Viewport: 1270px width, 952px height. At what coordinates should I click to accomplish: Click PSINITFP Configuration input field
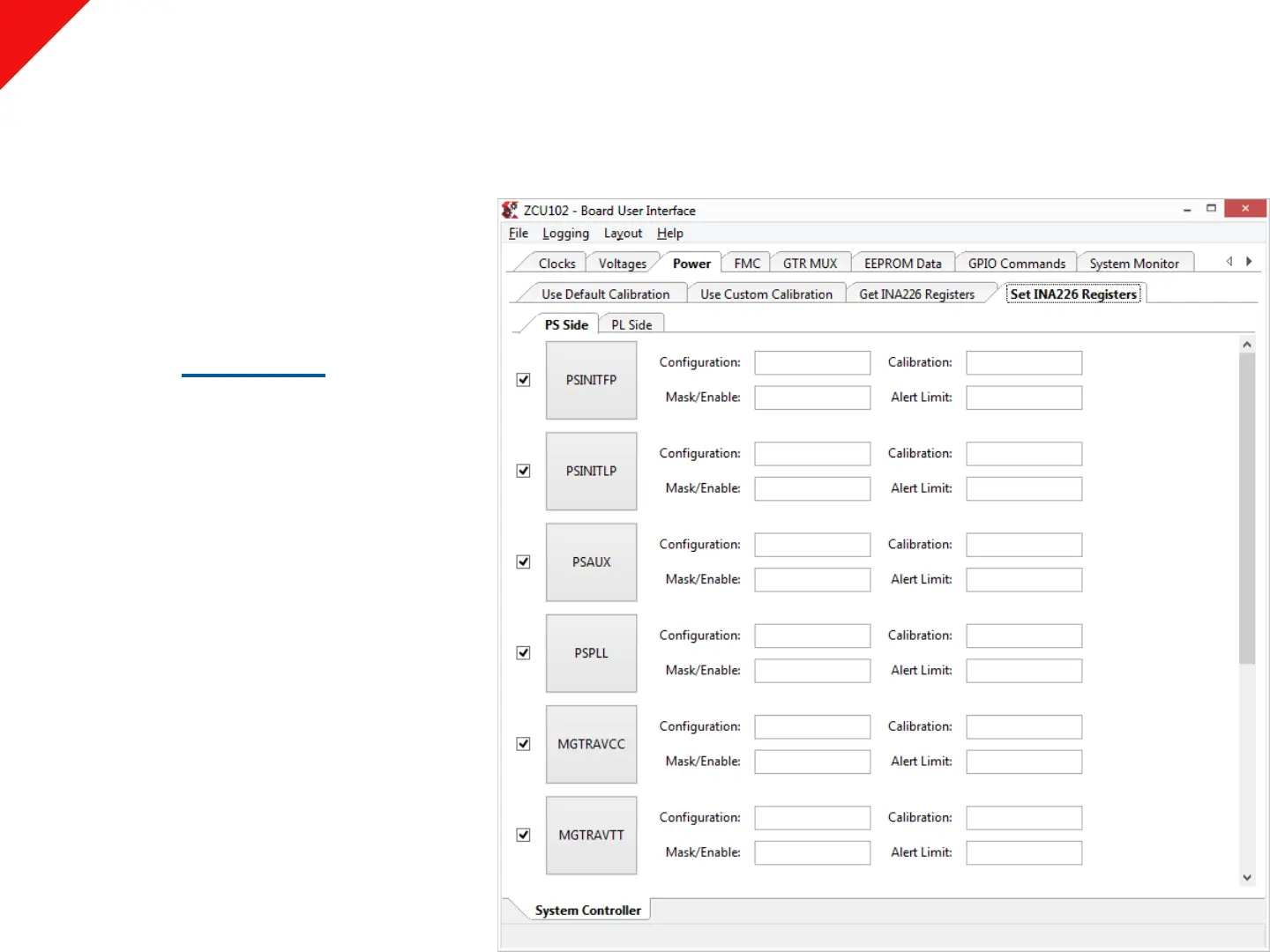point(812,362)
